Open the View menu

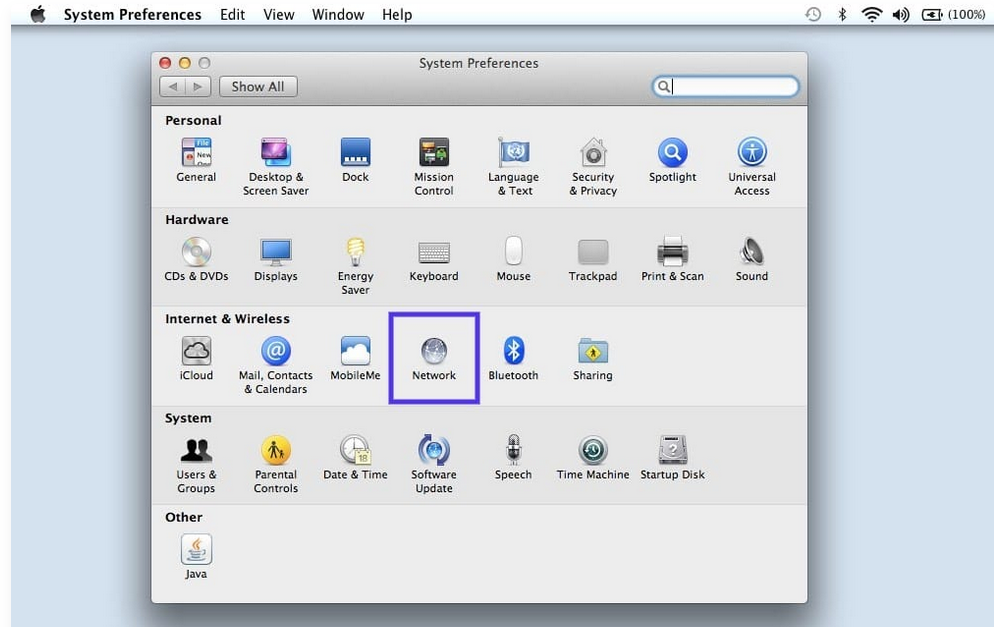[x=279, y=14]
